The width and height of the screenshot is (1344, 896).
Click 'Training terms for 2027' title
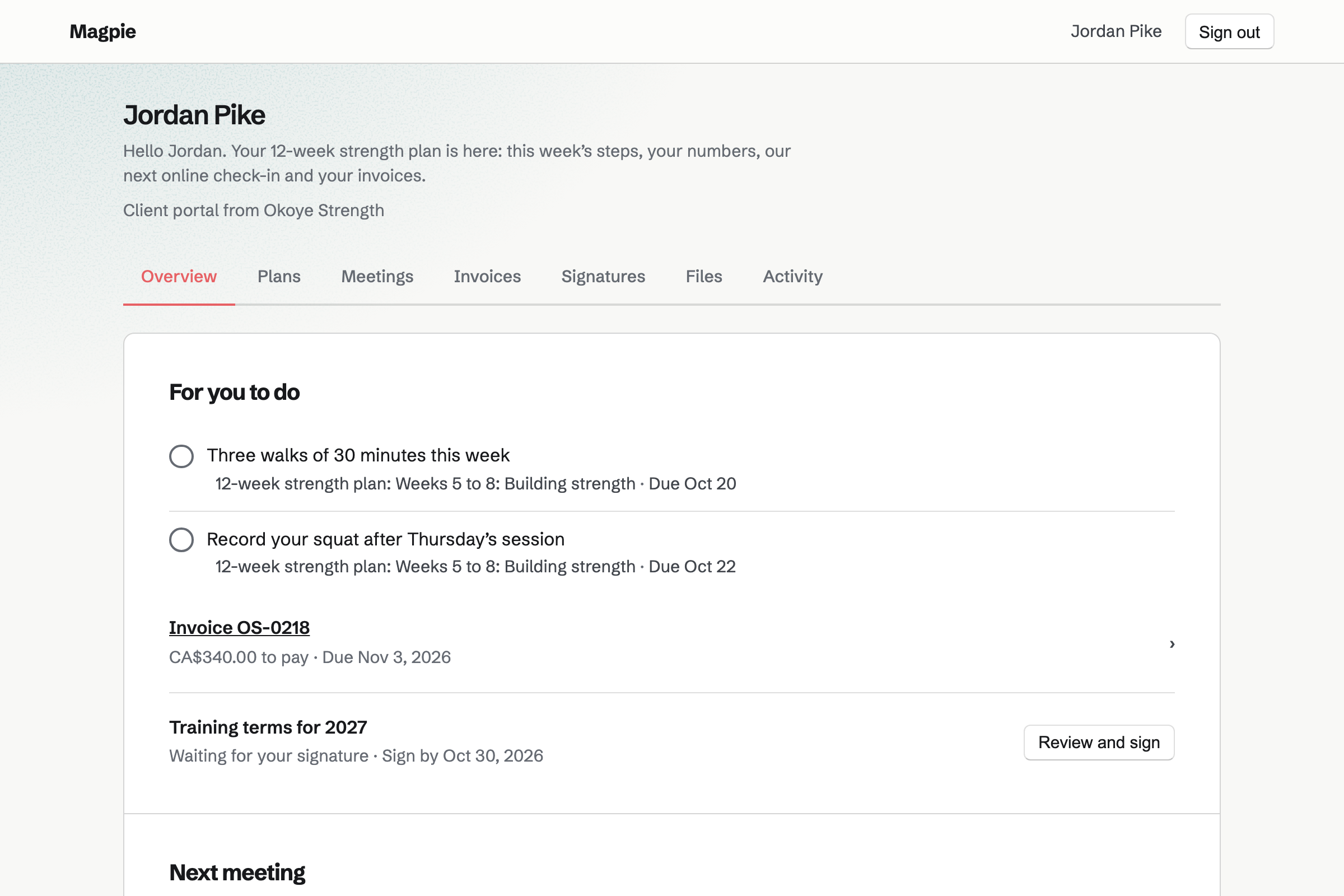[x=268, y=727]
